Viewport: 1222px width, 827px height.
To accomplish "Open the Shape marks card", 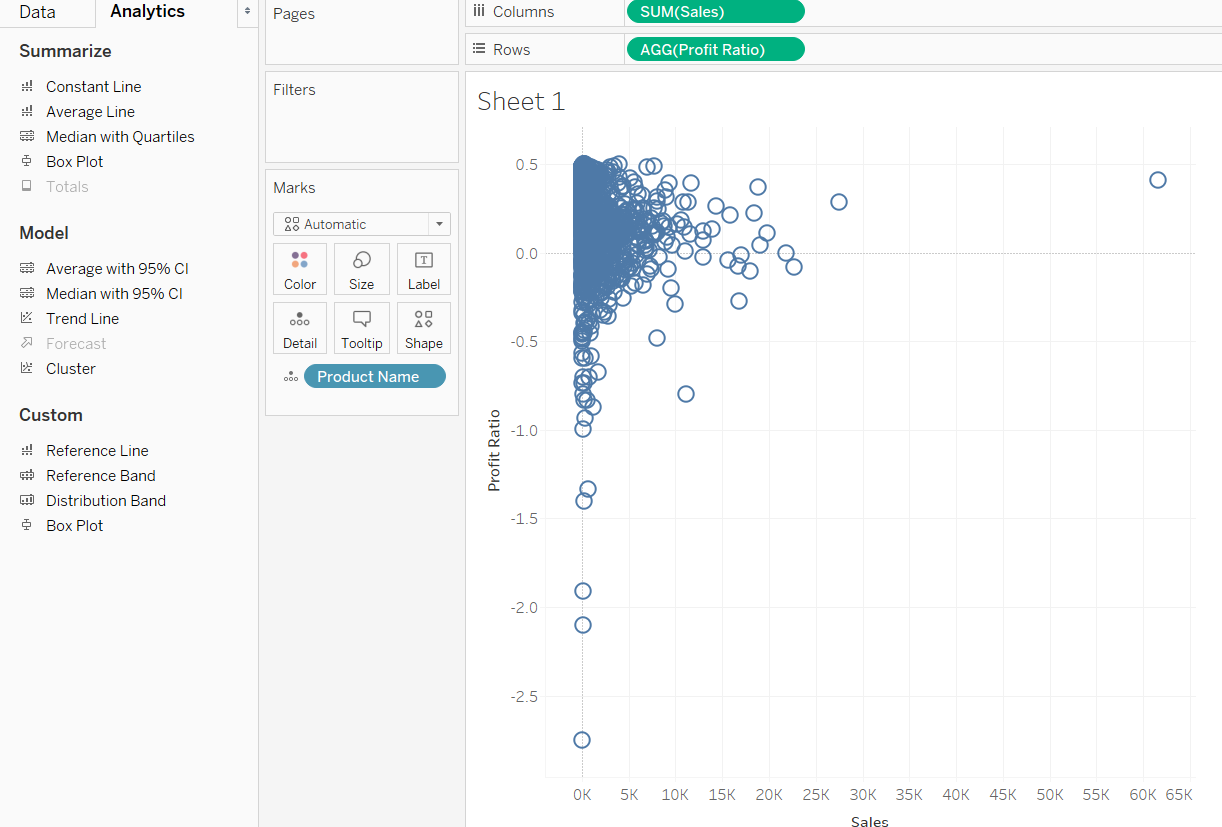I will point(424,328).
